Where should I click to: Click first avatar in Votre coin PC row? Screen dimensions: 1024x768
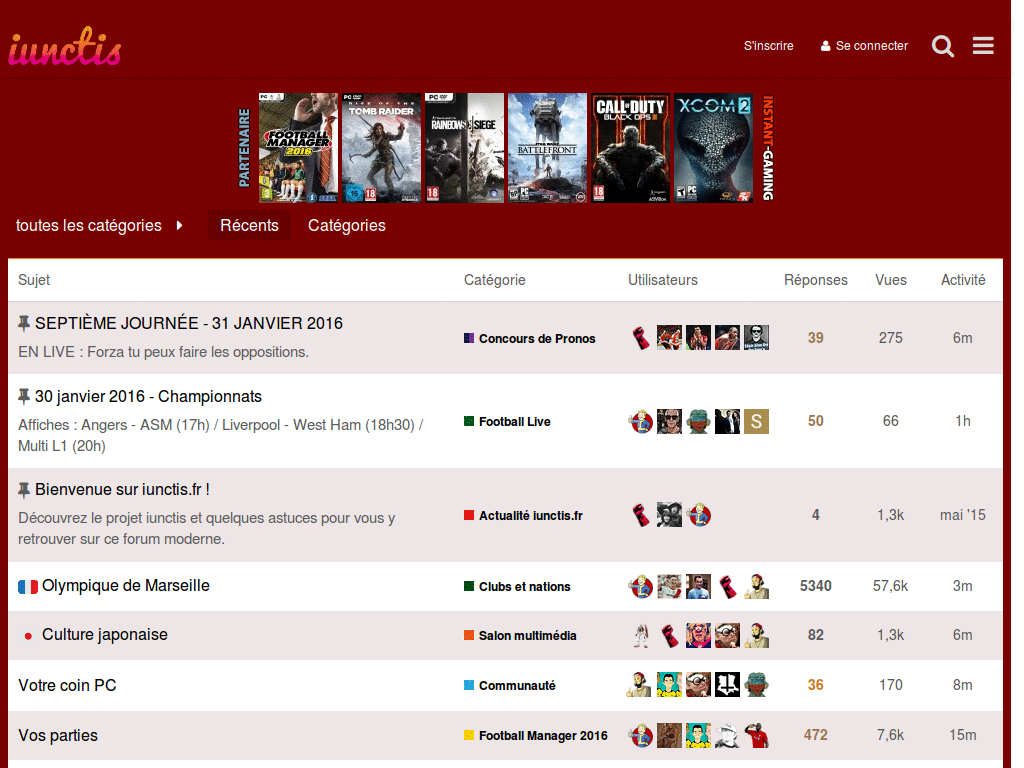point(639,684)
